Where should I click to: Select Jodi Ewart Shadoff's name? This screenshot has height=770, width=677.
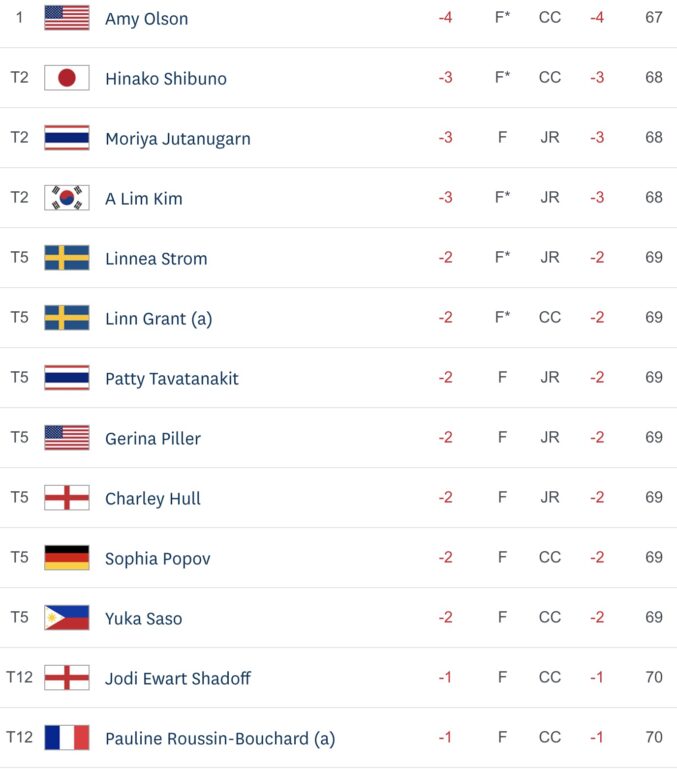(178, 678)
